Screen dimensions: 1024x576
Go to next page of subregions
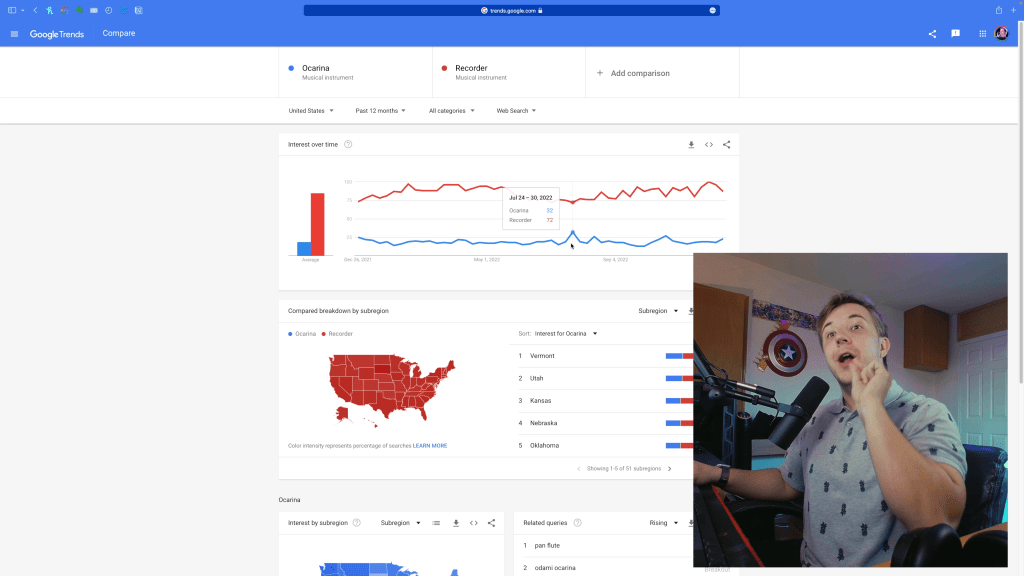670,468
